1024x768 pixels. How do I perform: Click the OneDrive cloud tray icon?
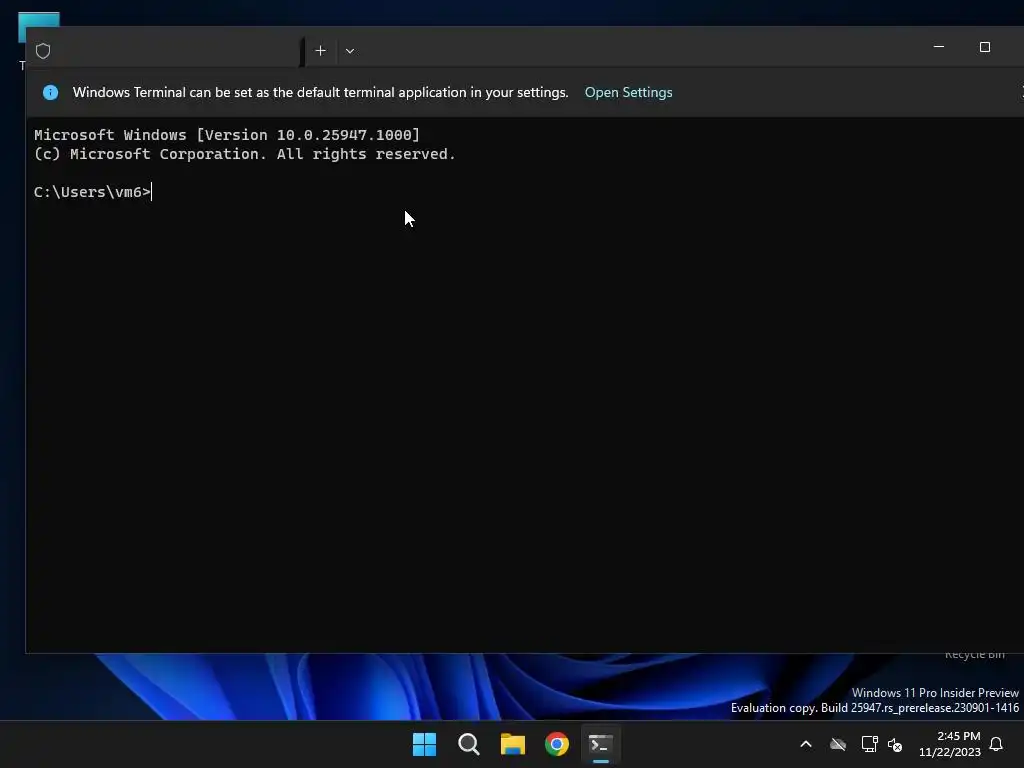click(x=838, y=744)
